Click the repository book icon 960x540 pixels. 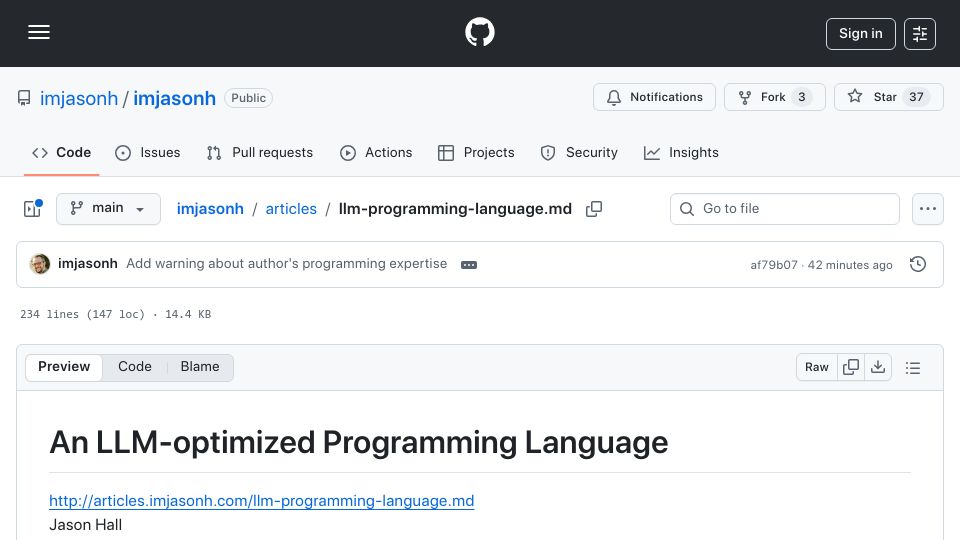point(24,98)
